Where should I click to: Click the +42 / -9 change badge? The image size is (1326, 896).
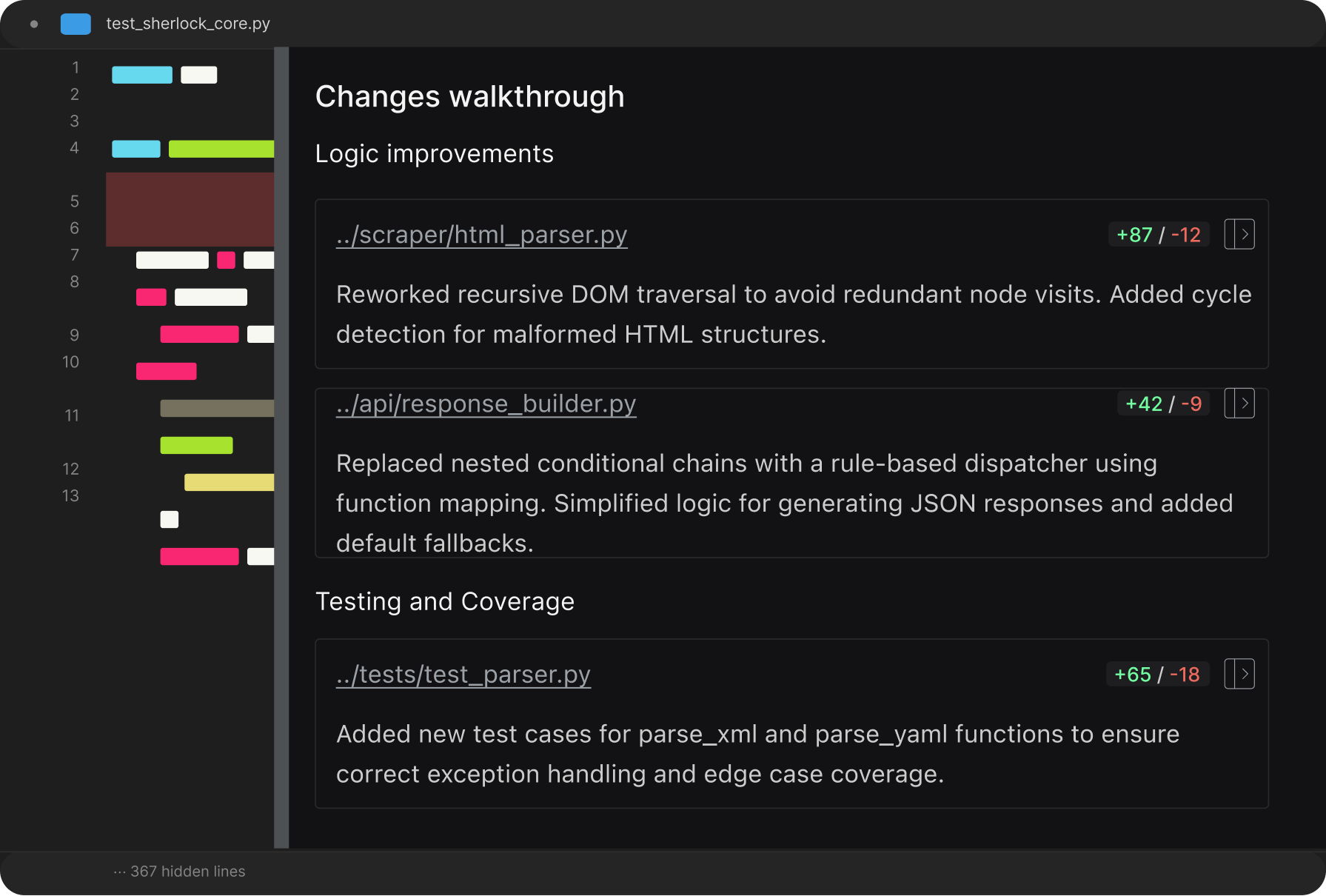tap(1162, 404)
